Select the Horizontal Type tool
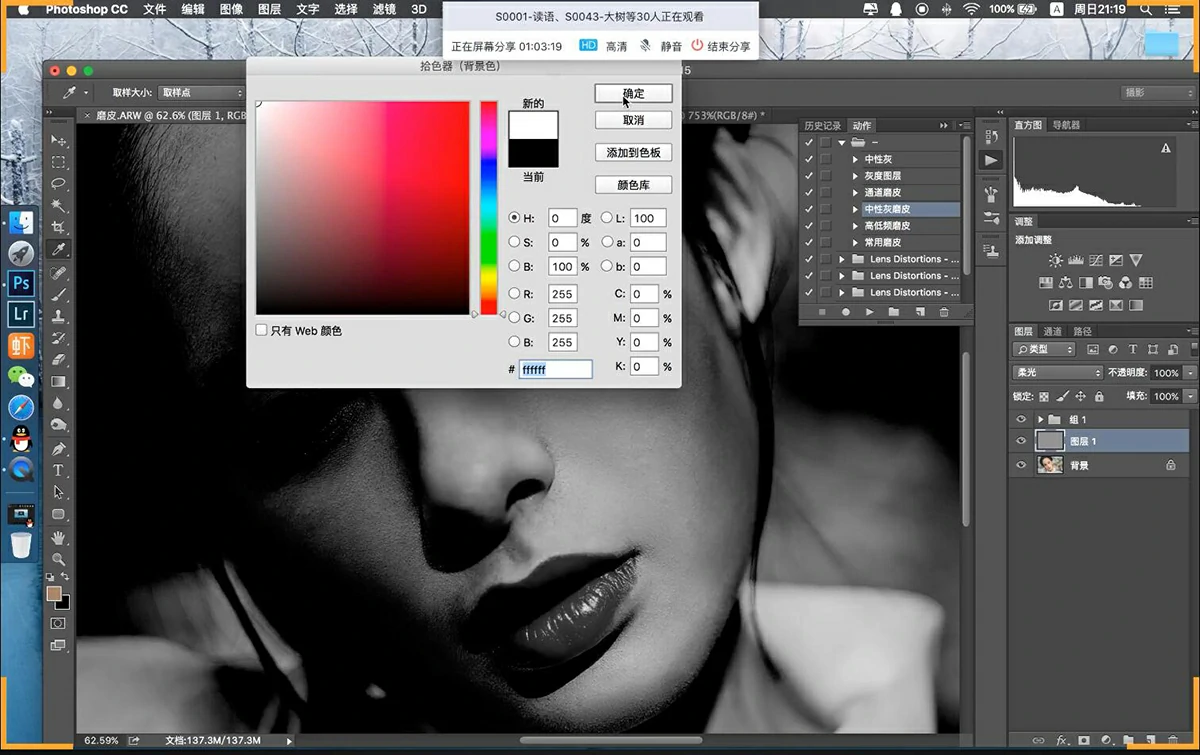The width and height of the screenshot is (1200, 755). (x=58, y=470)
